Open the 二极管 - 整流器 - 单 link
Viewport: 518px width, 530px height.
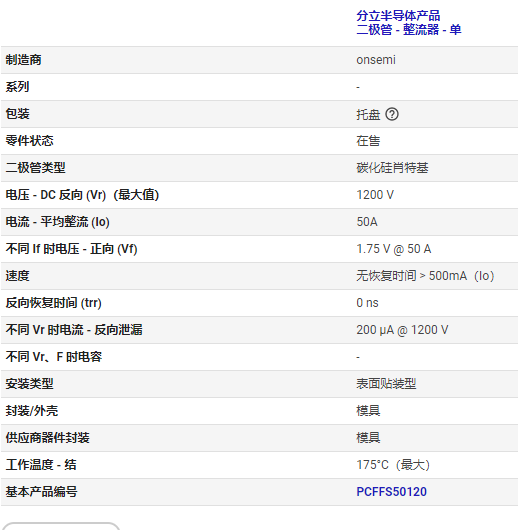(x=408, y=30)
